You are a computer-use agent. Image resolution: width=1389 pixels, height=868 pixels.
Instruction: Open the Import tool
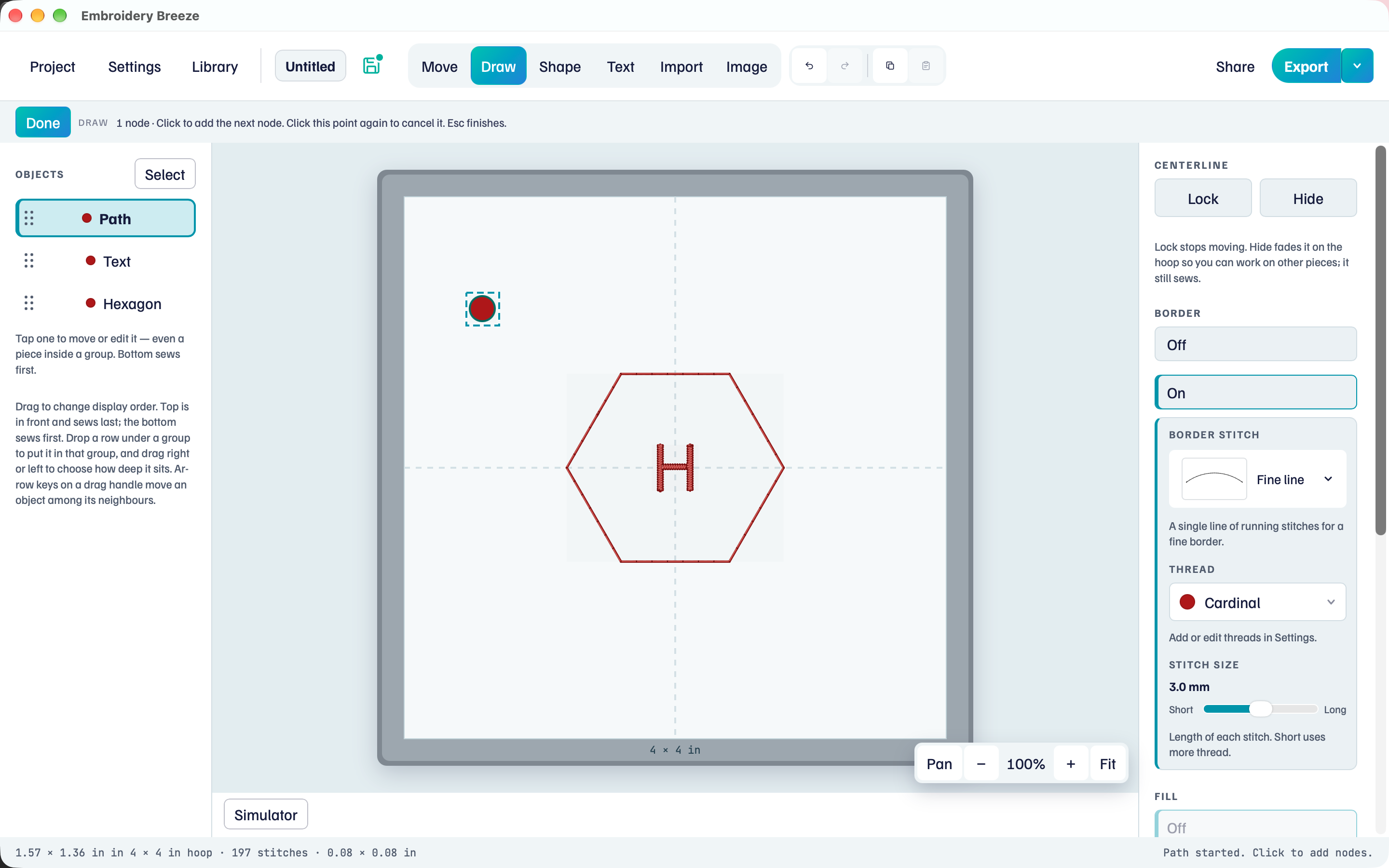(x=681, y=67)
